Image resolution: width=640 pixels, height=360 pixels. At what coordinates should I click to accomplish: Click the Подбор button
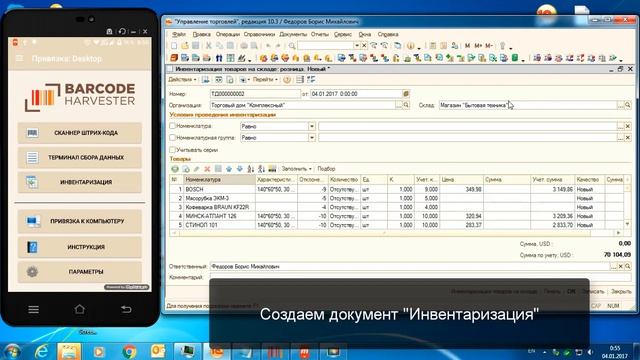click(326, 169)
